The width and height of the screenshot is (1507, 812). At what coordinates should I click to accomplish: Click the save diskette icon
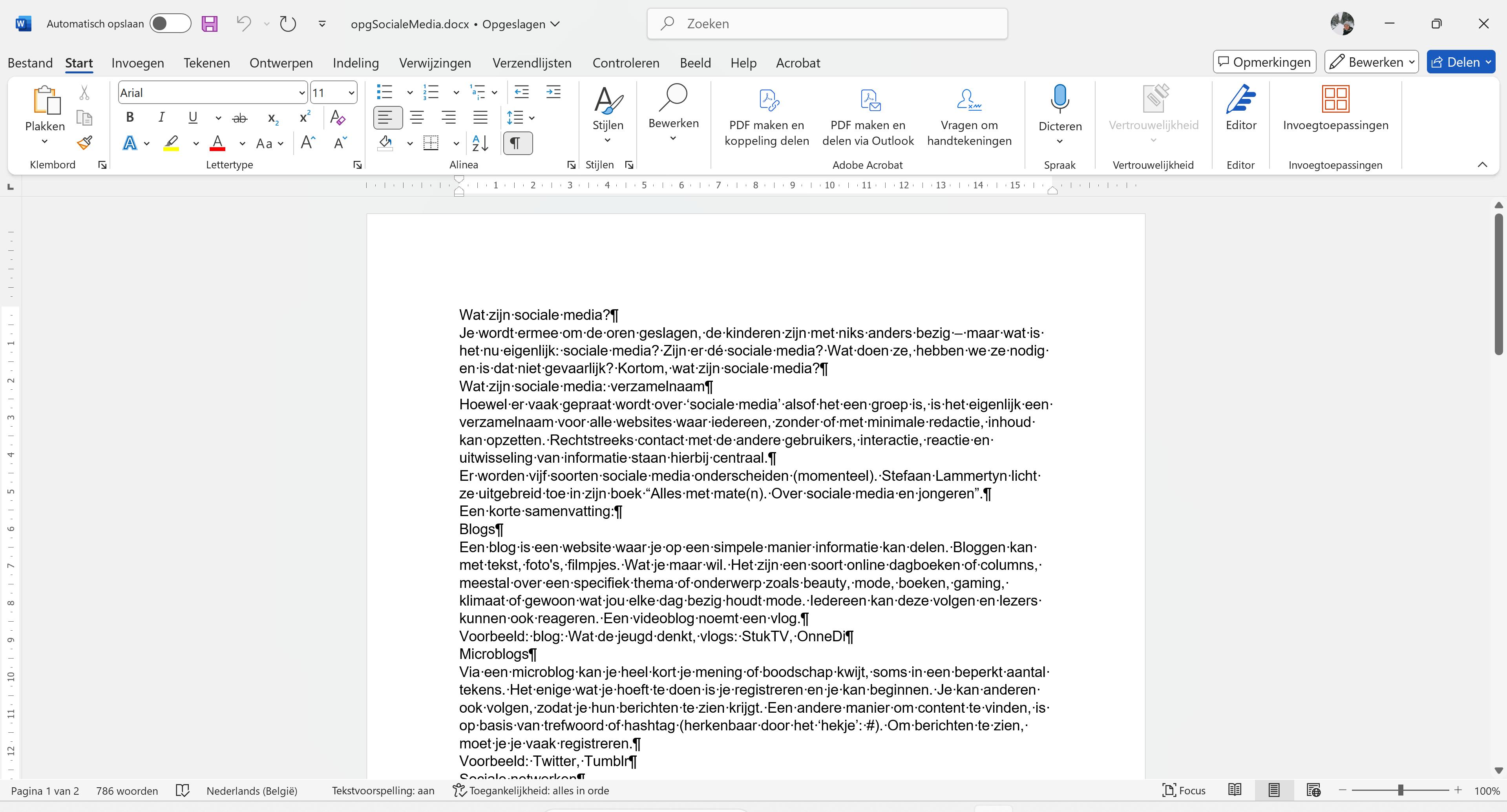tap(210, 24)
